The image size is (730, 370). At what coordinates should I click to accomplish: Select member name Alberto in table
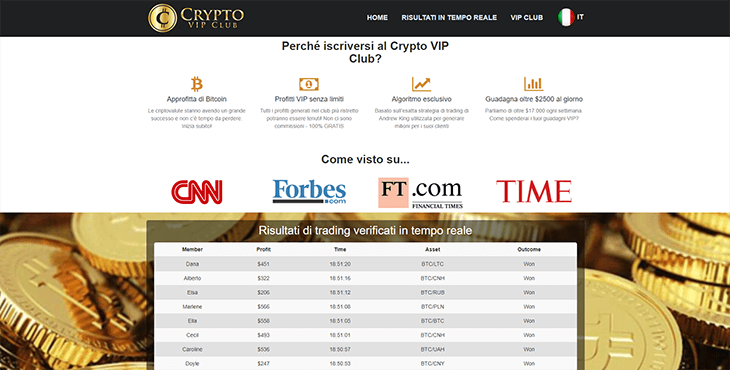point(192,278)
